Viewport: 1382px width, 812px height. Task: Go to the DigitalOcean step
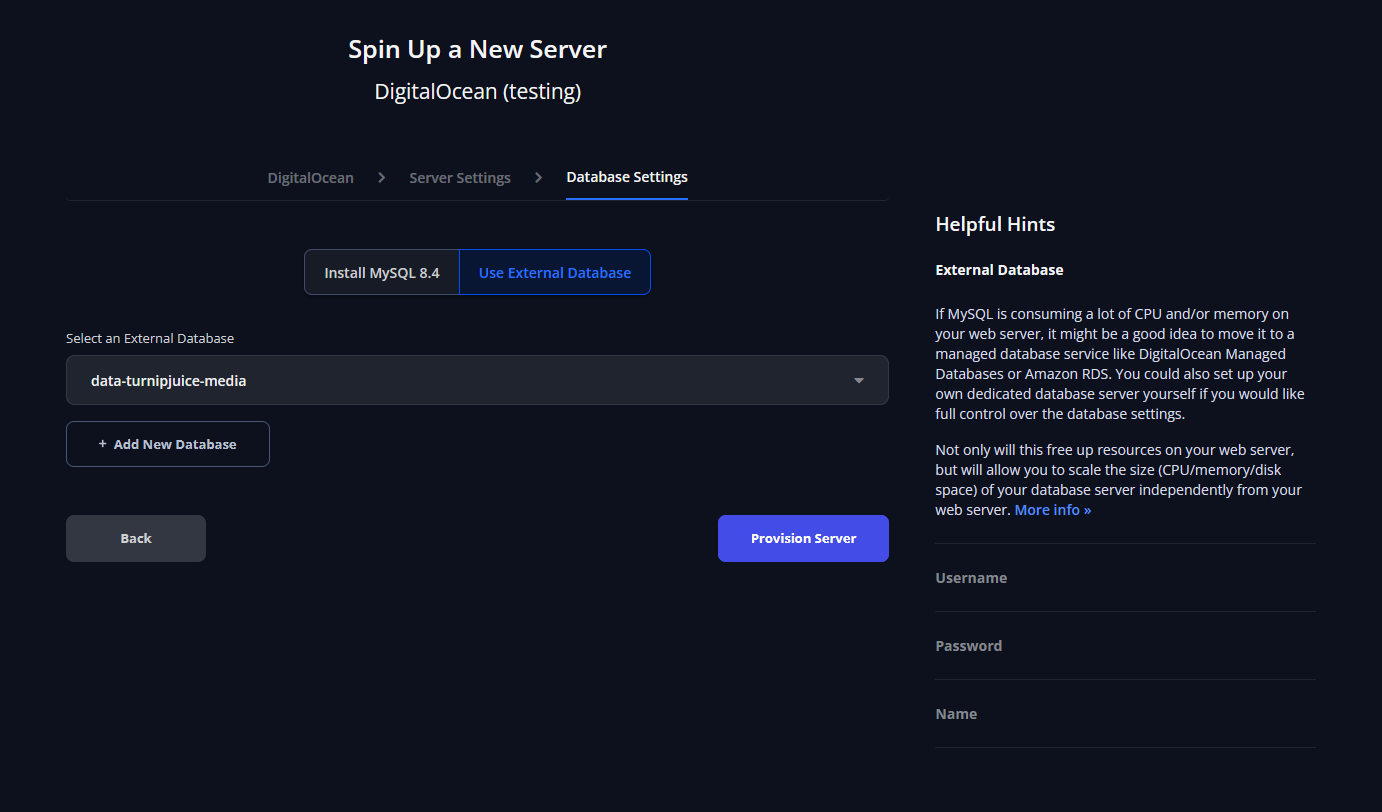pyautogui.click(x=310, y=178)
